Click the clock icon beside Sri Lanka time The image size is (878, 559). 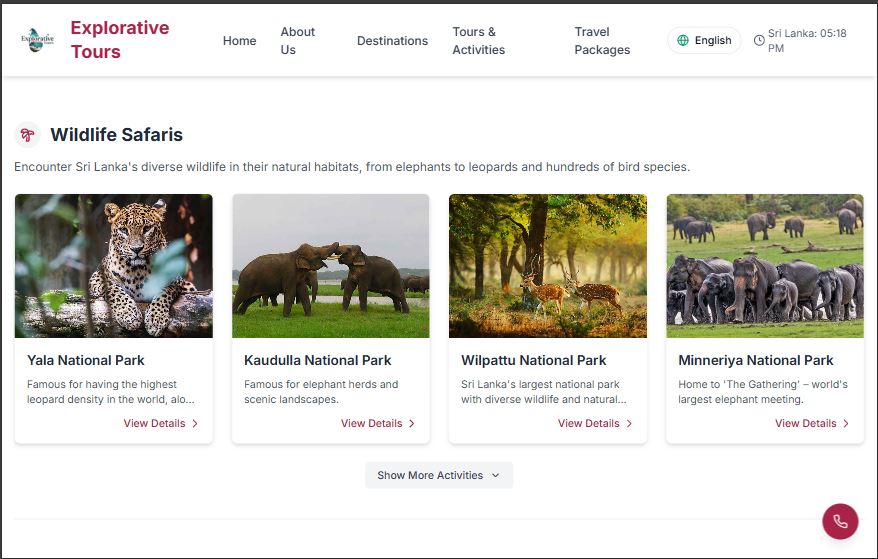tap(759, 40)
